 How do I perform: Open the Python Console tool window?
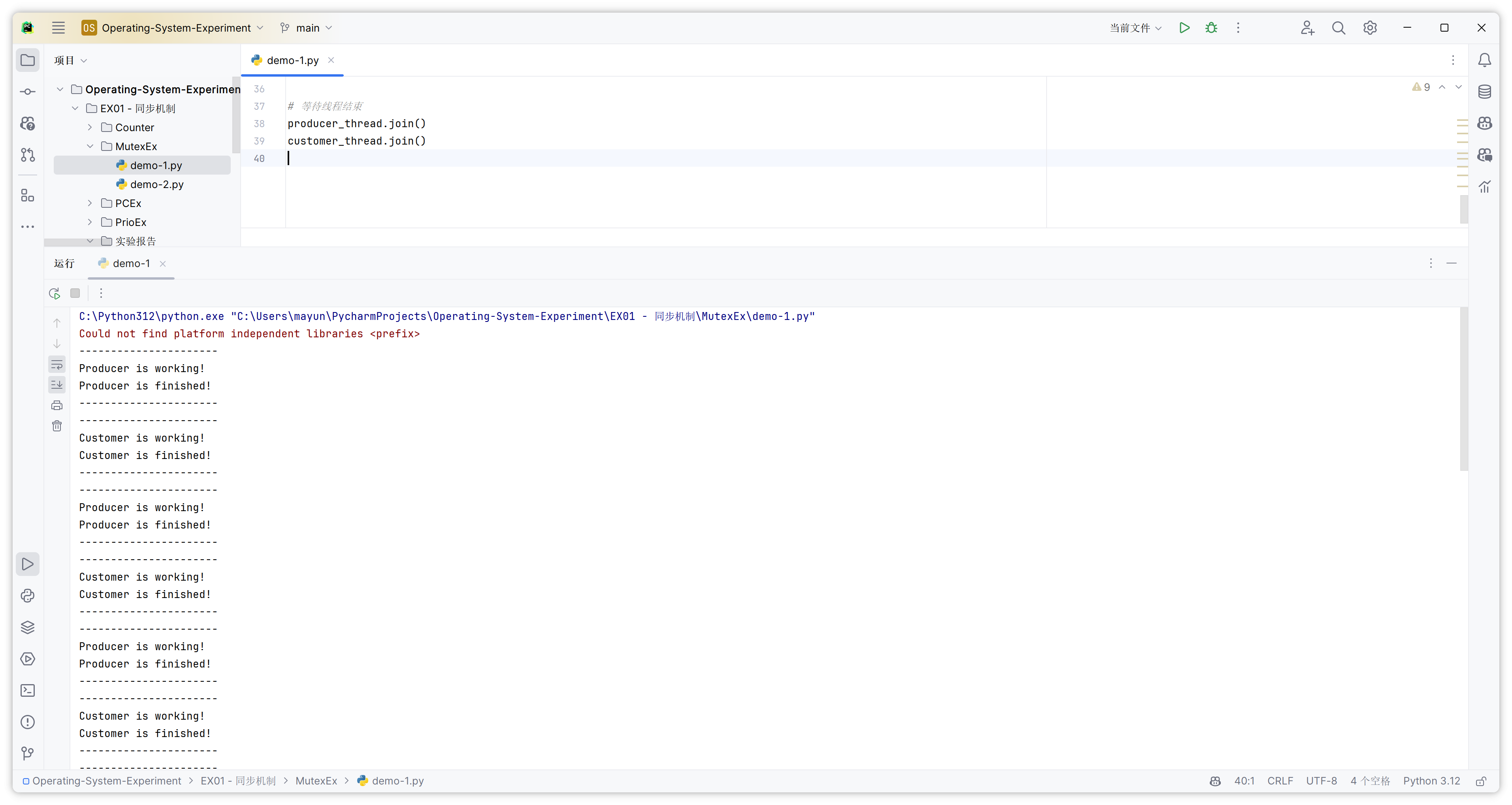28,596
